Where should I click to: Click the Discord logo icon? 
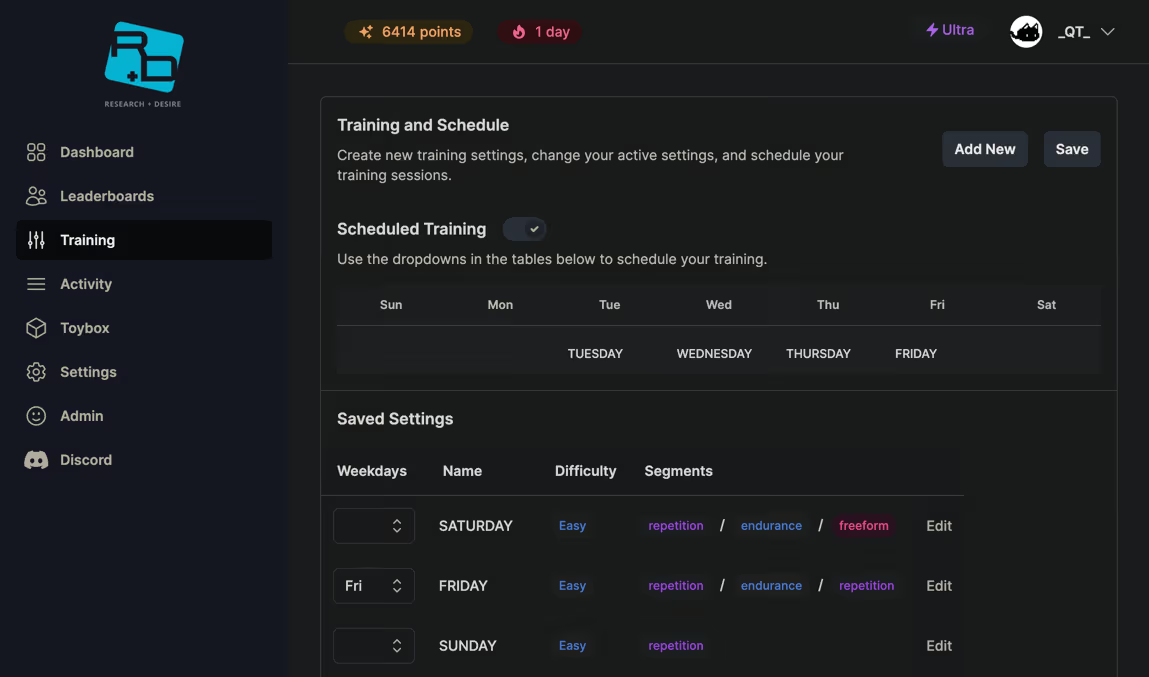(x=36, y=460)
